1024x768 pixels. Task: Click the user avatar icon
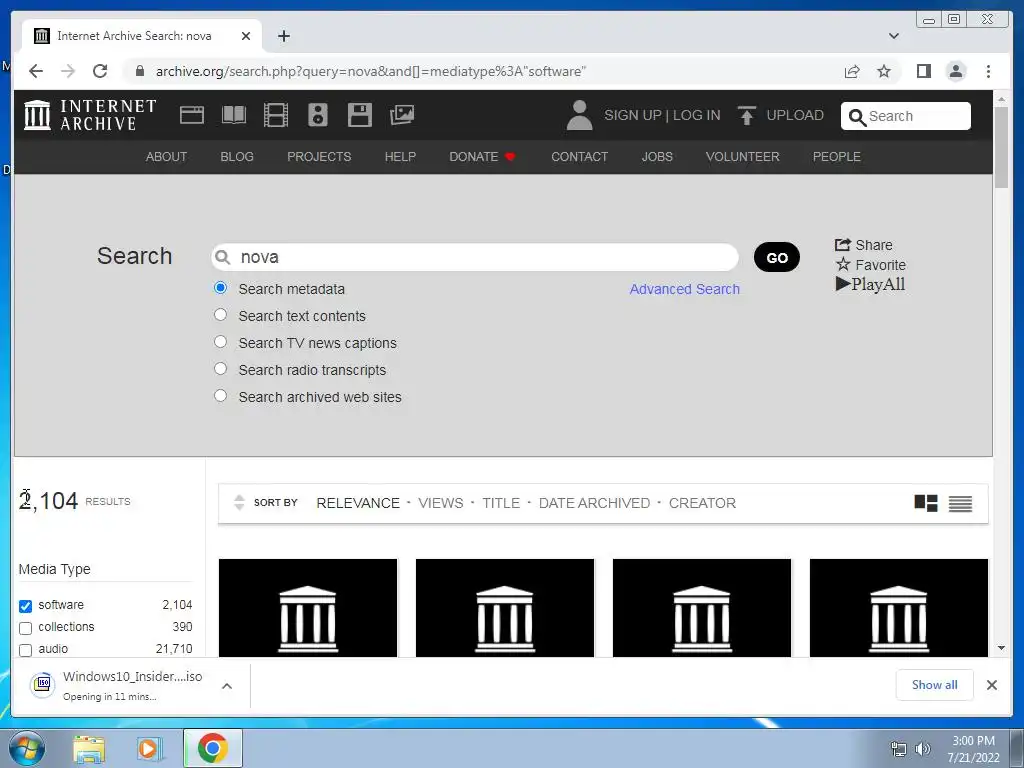pyautogui.click(x=579, y=115)
